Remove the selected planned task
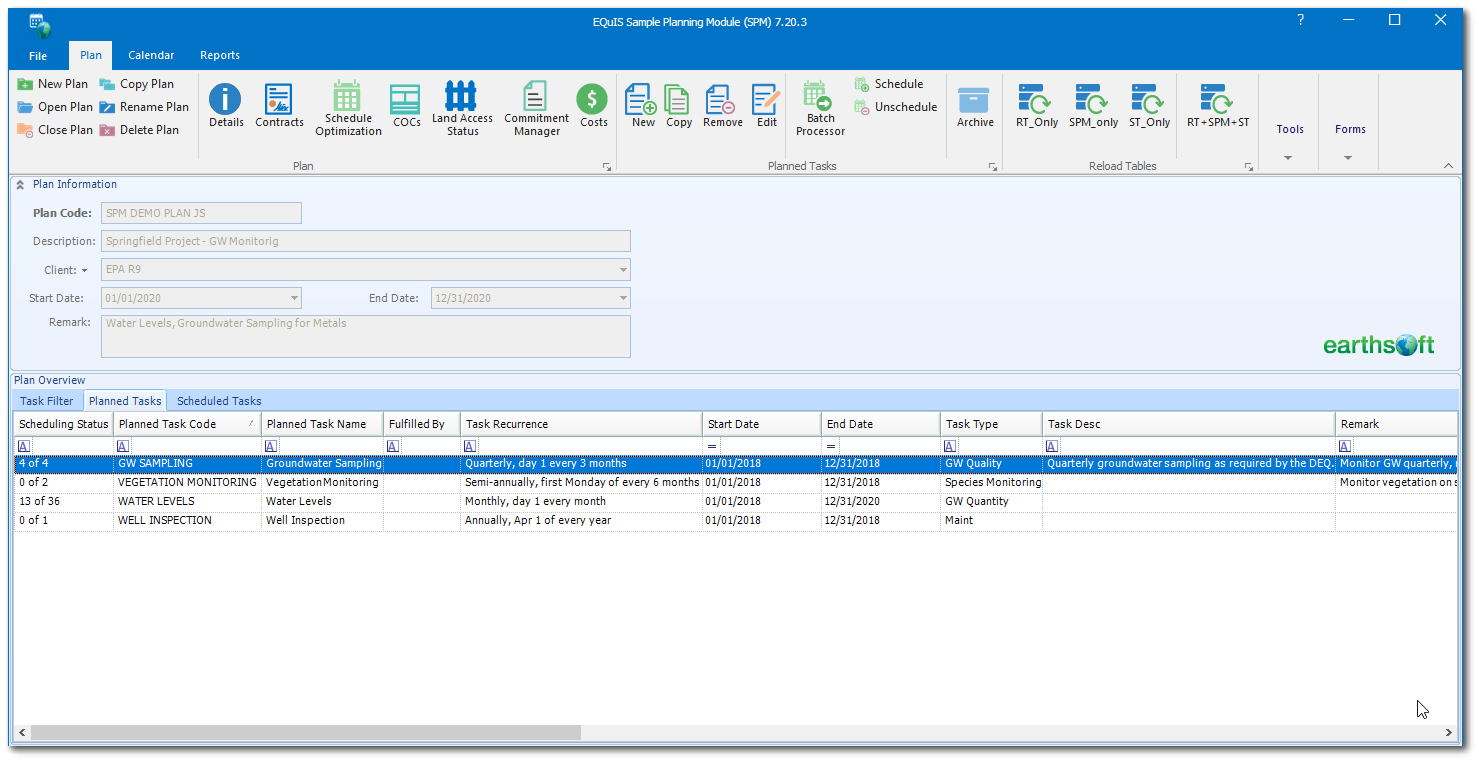 (721, 105)
